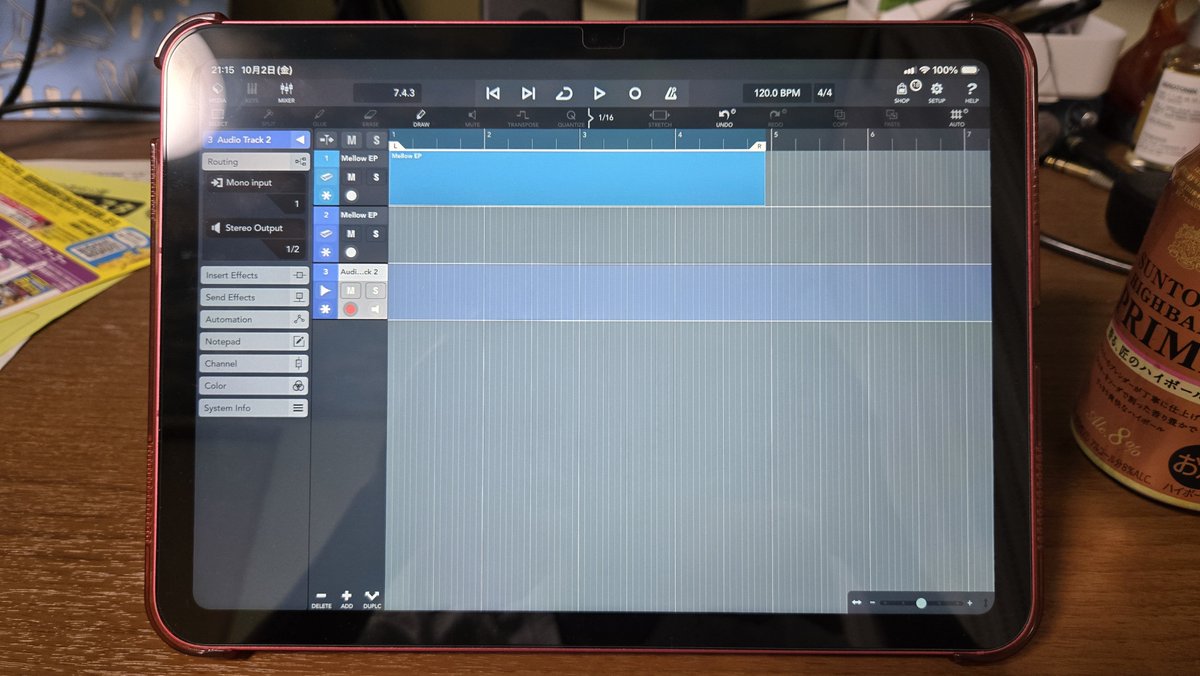Solo track 1 Mellow EP
This screenshot has height=676, width=1200.
tap(376, 177)
